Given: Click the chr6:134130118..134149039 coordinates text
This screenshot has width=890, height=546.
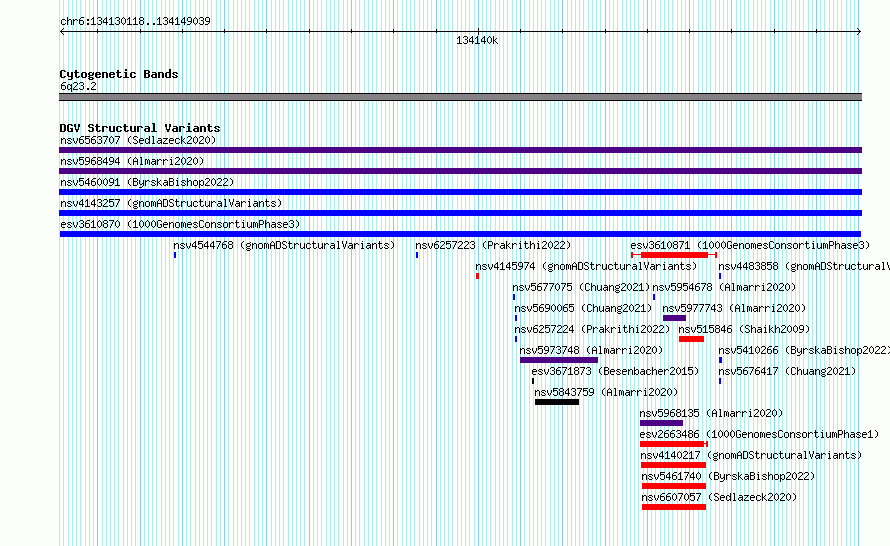Looking at the screenshot, I should [135, 21].
